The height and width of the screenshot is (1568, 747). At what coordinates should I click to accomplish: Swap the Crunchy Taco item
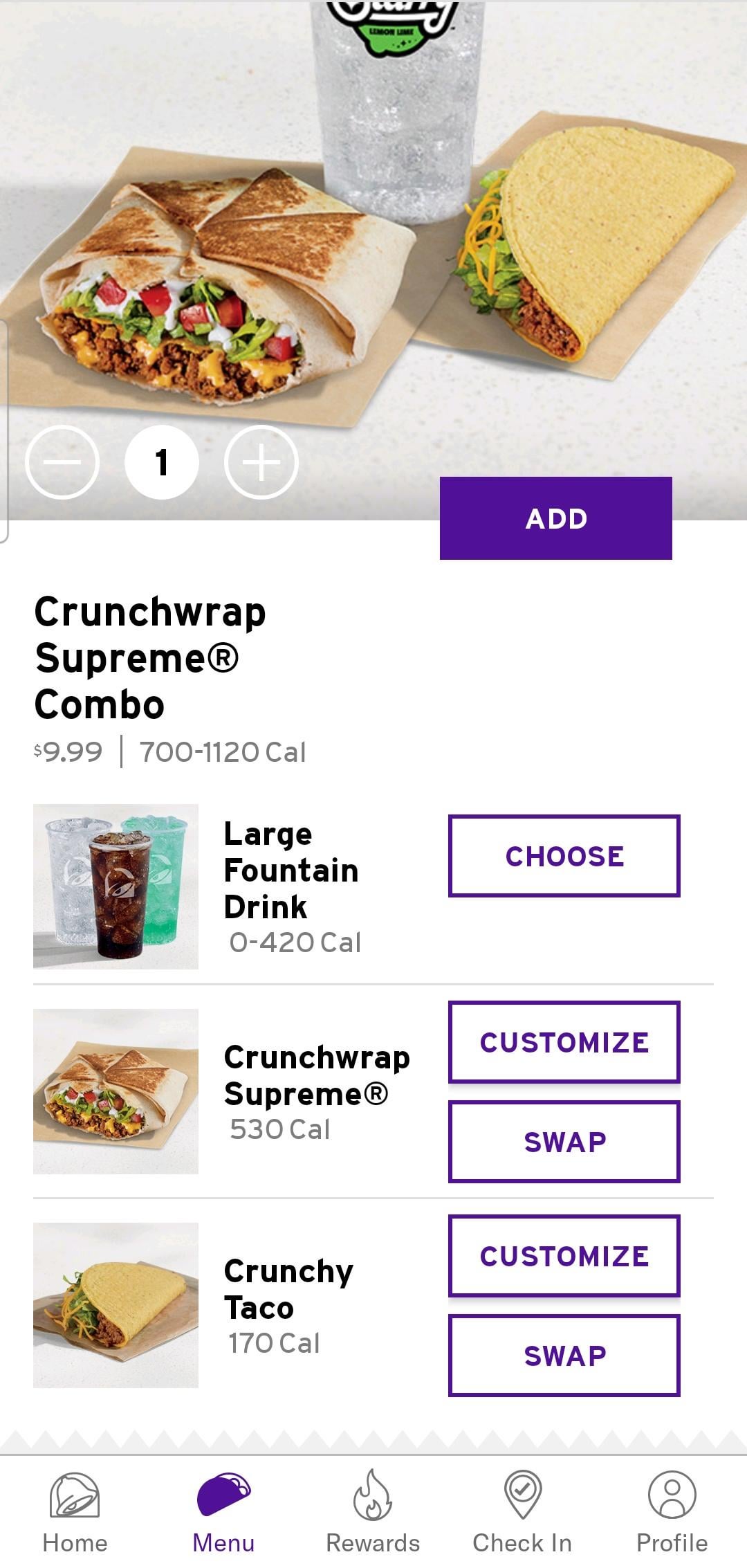[564, 1356]
